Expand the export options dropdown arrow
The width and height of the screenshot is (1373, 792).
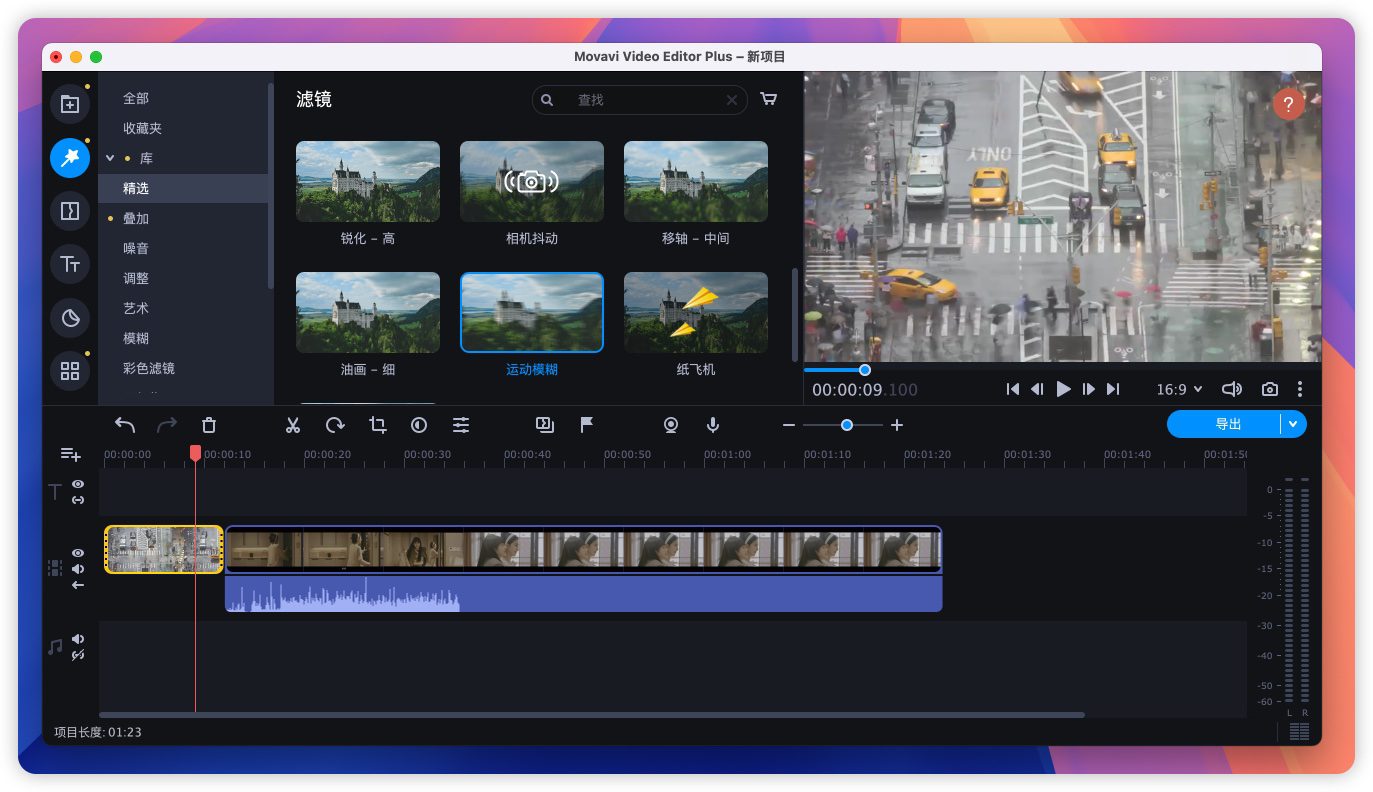[1293, 424]
